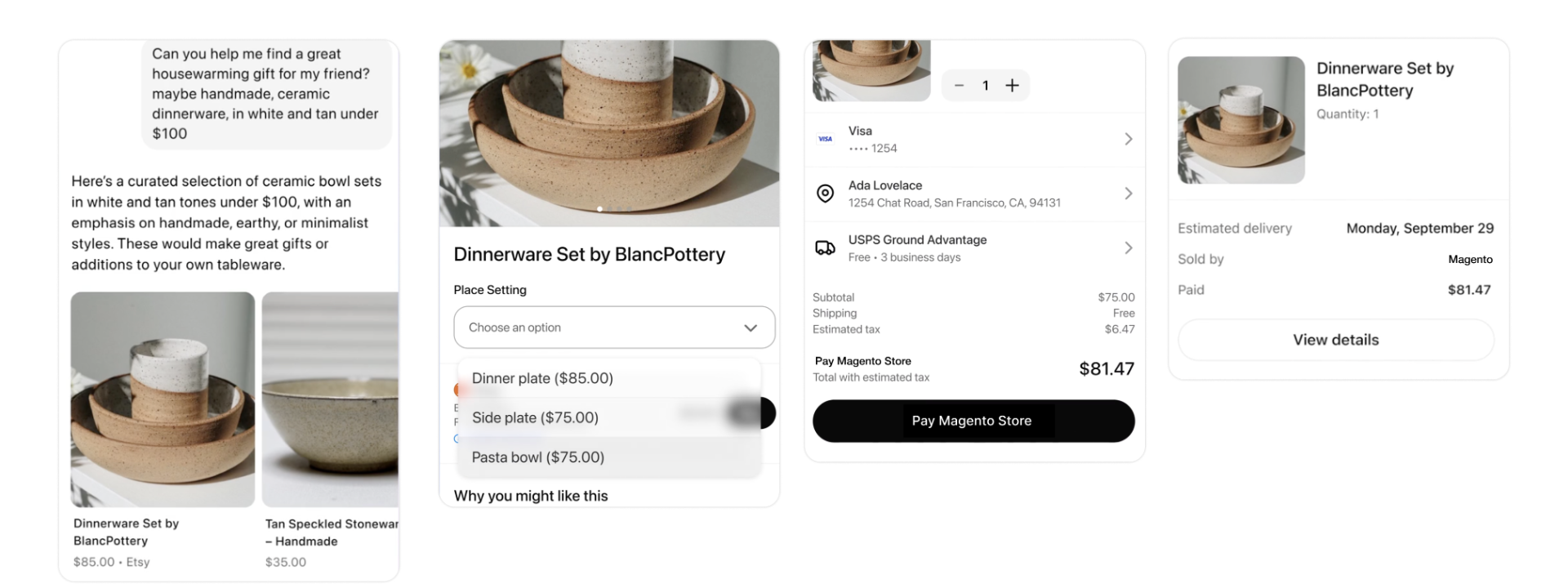Click the product image carousel dot indicator
This screenshot has width=1568, height=584.
(x=600, y=209)
